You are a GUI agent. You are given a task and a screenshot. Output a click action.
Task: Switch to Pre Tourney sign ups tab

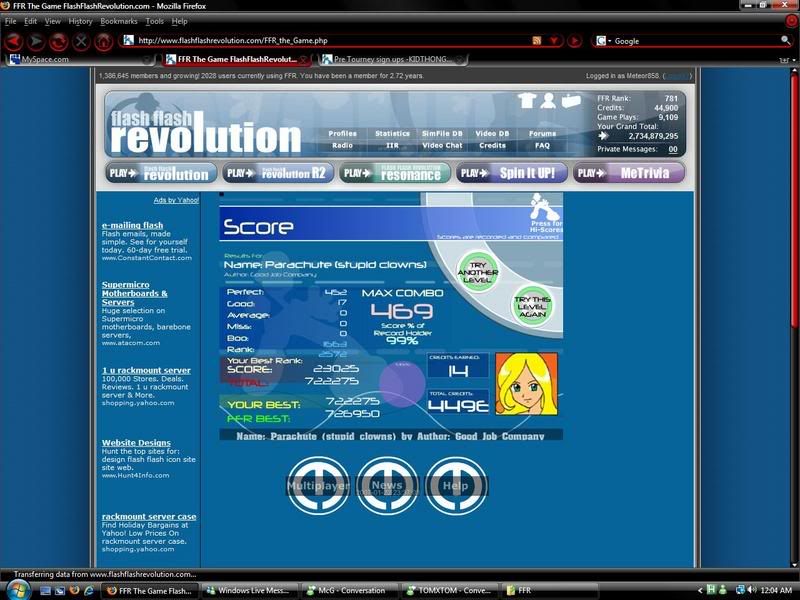[x=390, y=59]
